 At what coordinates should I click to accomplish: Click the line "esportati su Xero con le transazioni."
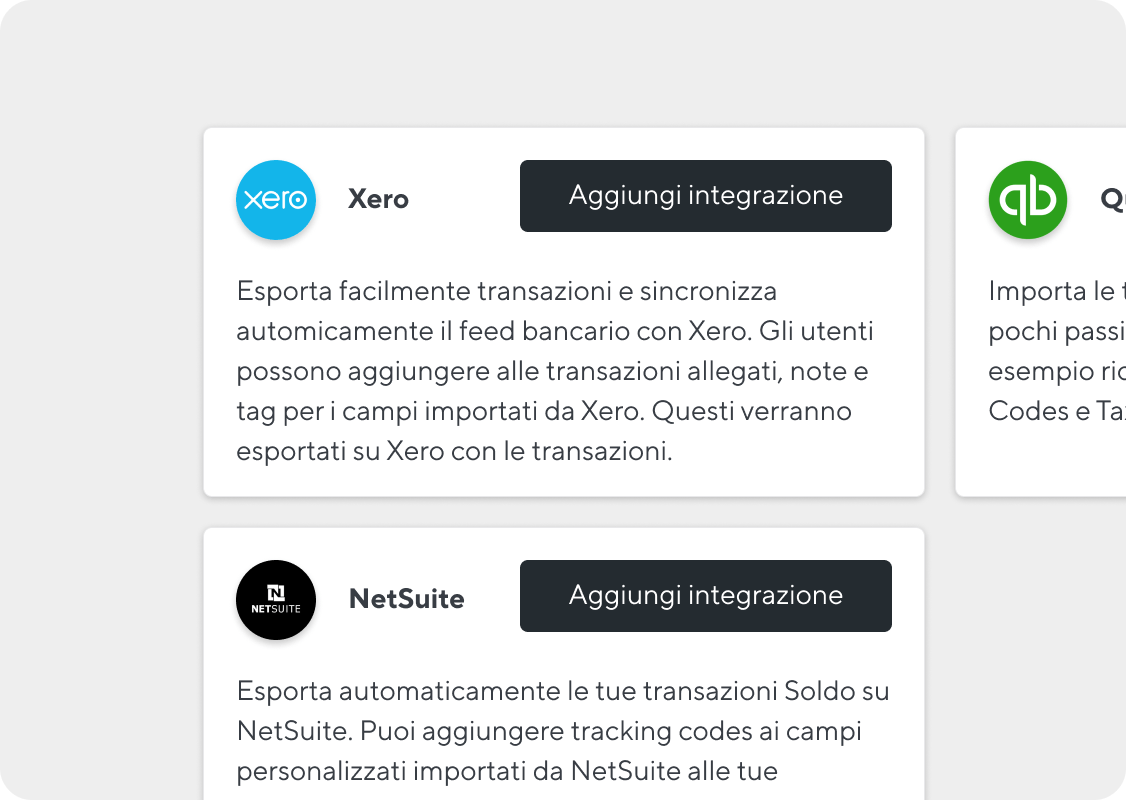pos(455,451)
